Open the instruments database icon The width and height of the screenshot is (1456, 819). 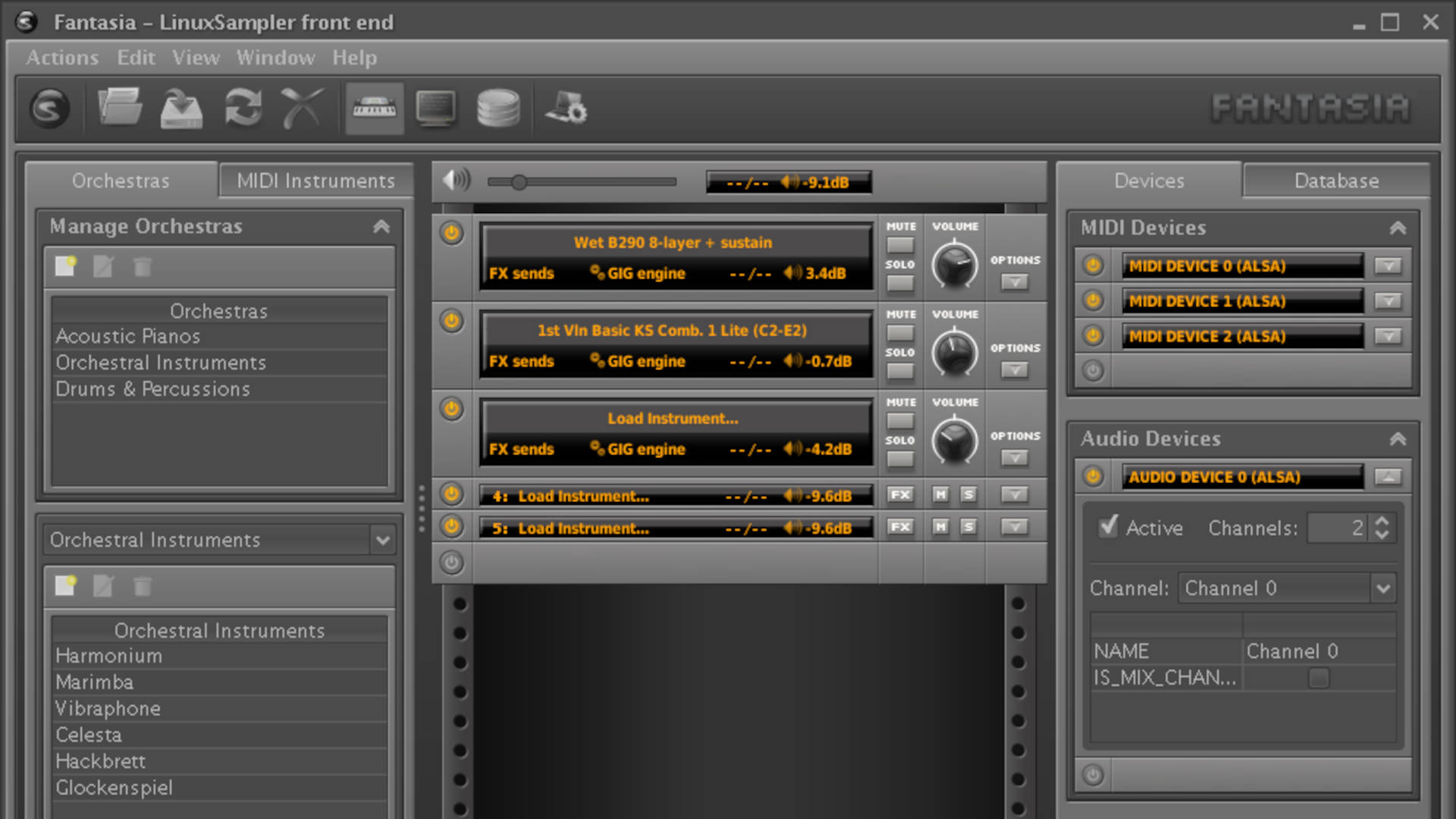coord(498,108)
